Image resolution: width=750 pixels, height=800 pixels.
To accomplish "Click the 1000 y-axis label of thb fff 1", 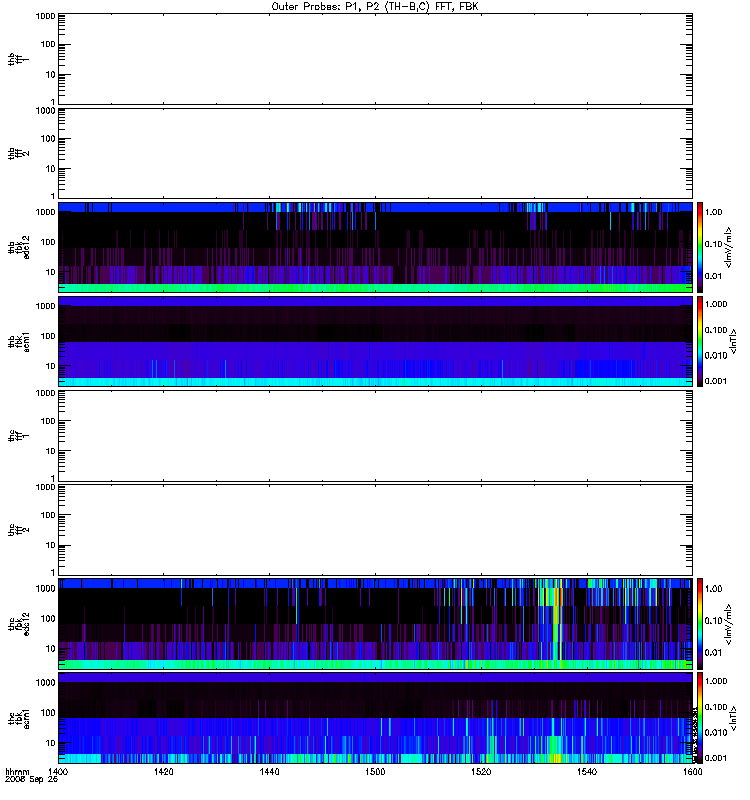I will (x=45, y=16).
